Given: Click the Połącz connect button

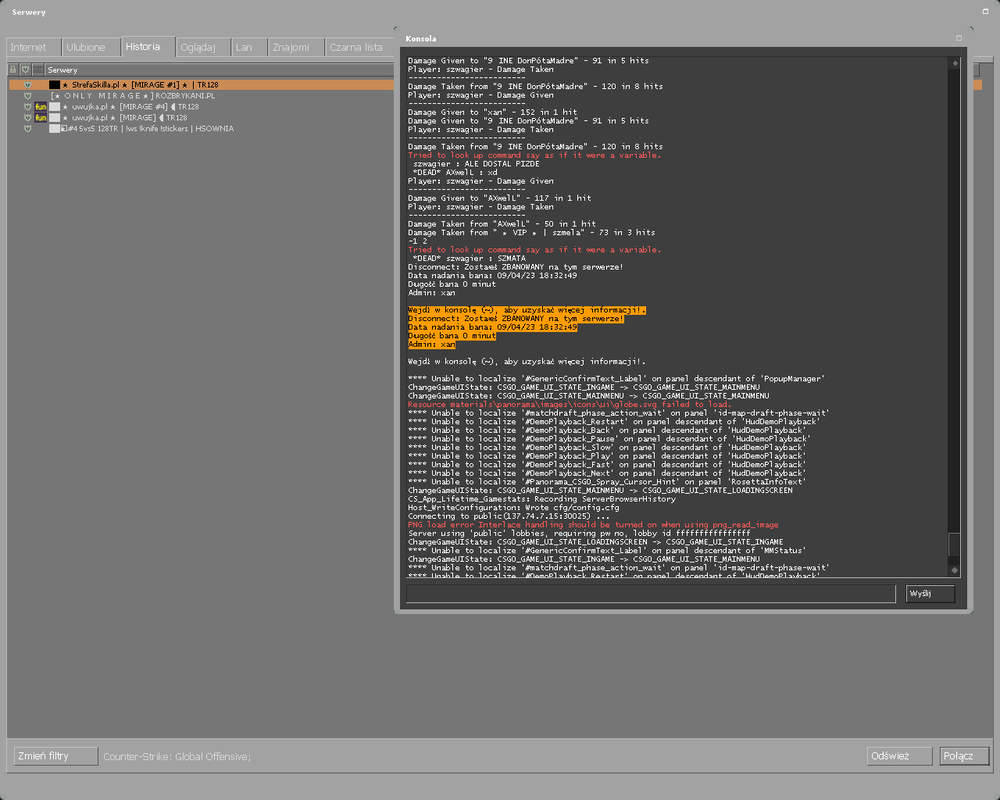Looking at the screenshot, I should pos(964,756).
